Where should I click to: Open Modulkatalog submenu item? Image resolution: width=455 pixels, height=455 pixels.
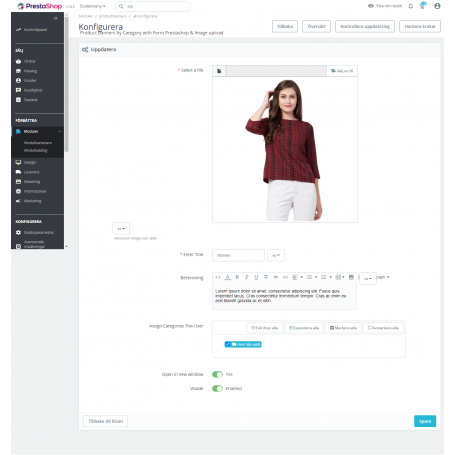point(36,151)
